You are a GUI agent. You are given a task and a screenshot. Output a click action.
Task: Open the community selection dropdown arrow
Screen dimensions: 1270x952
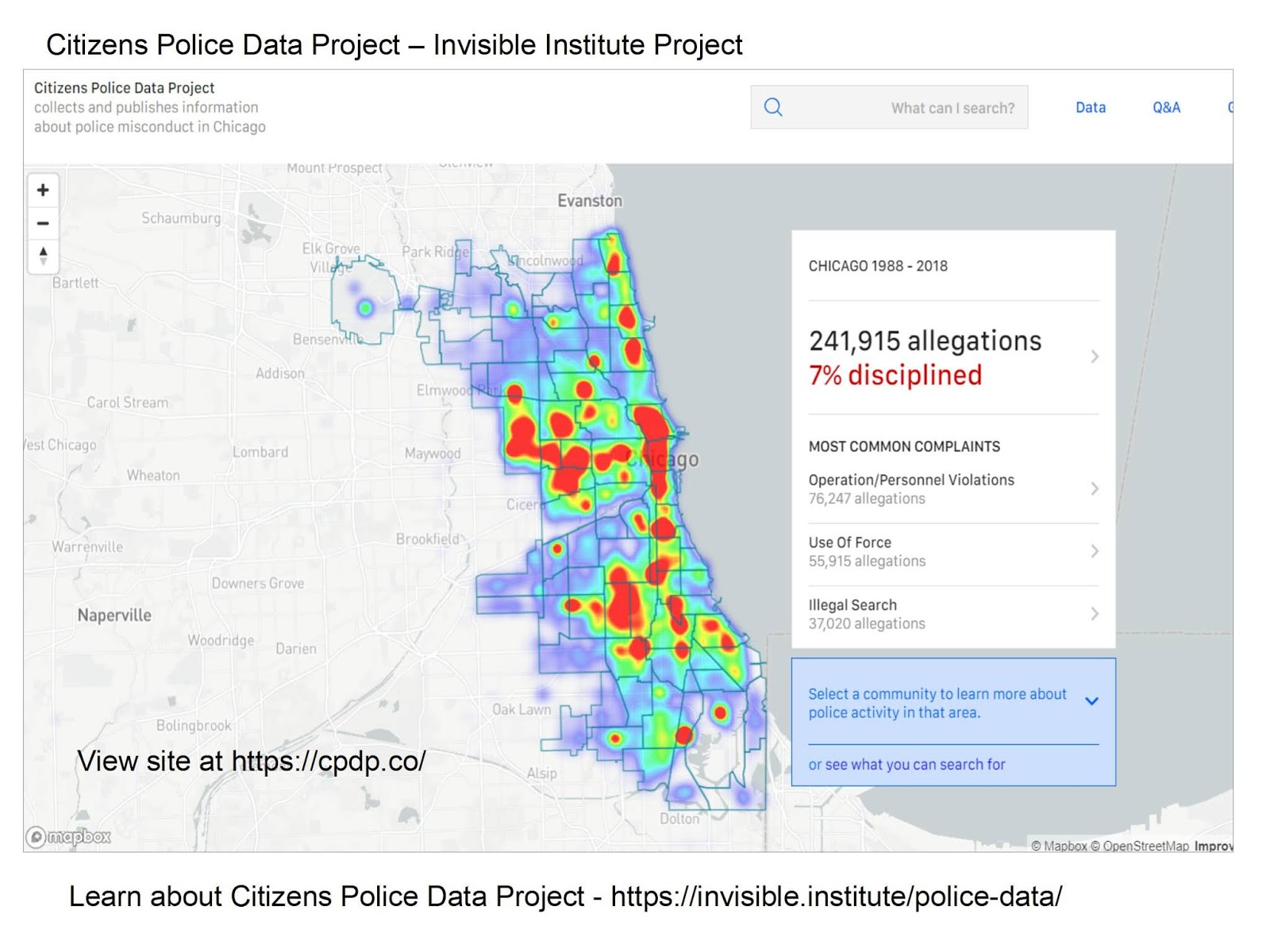tap(1092, 701)
